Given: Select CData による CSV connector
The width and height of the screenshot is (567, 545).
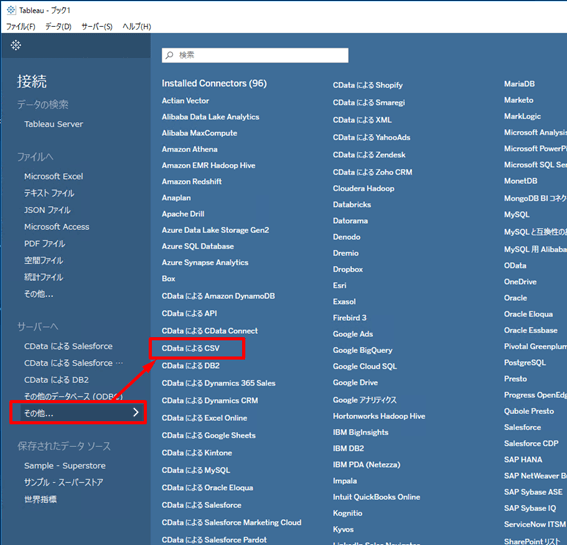Looking at the screenshot, I should click(x=191, y=348).
